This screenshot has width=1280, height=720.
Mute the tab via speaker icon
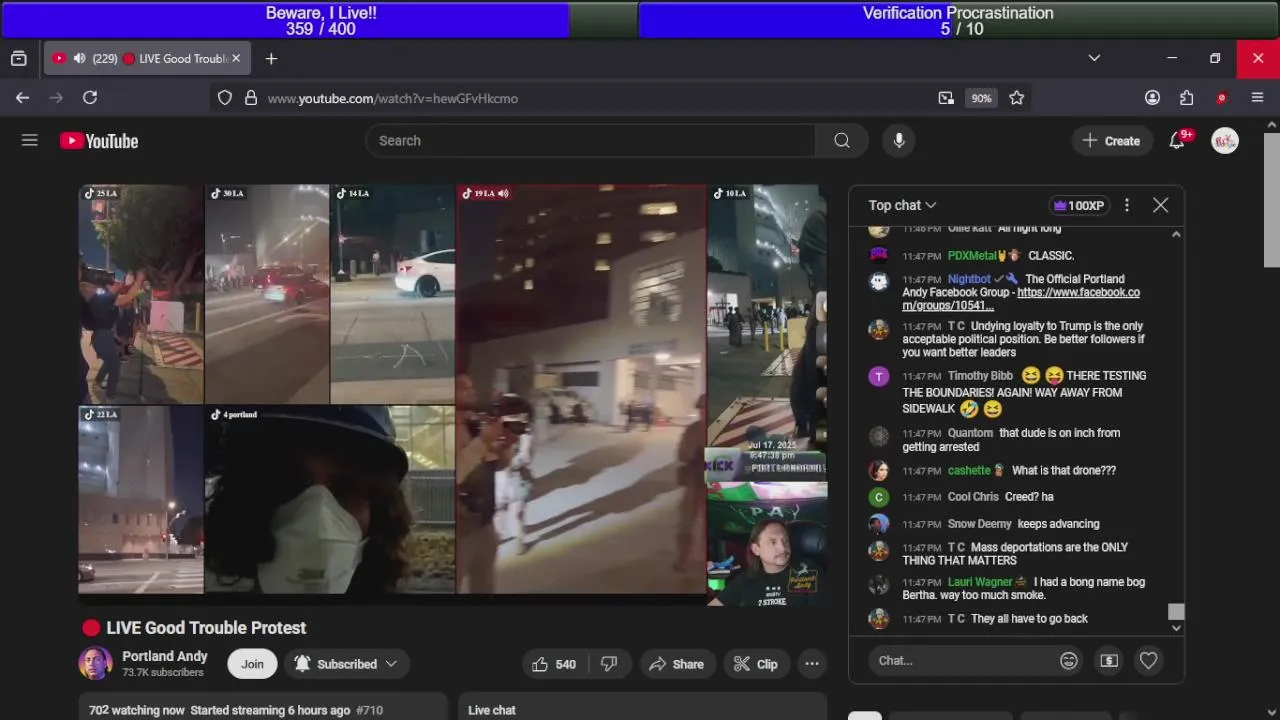tap(79, 59)
